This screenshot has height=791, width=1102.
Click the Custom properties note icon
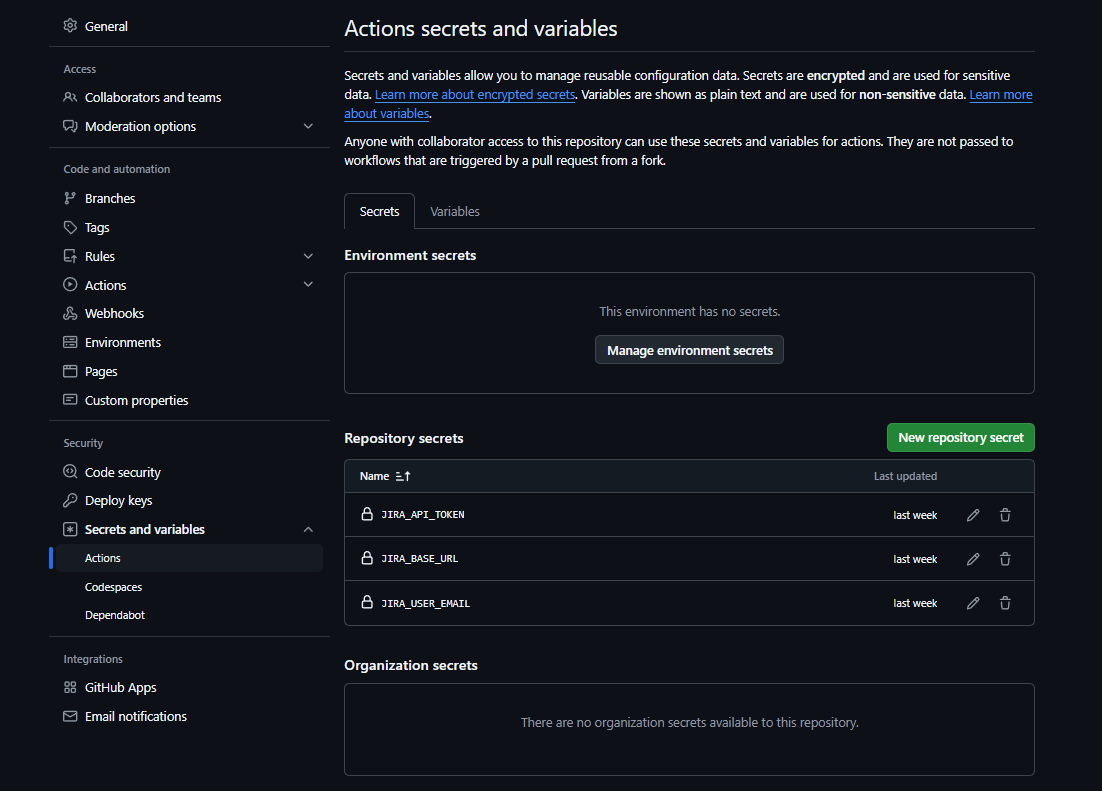[x=70, y=400]
